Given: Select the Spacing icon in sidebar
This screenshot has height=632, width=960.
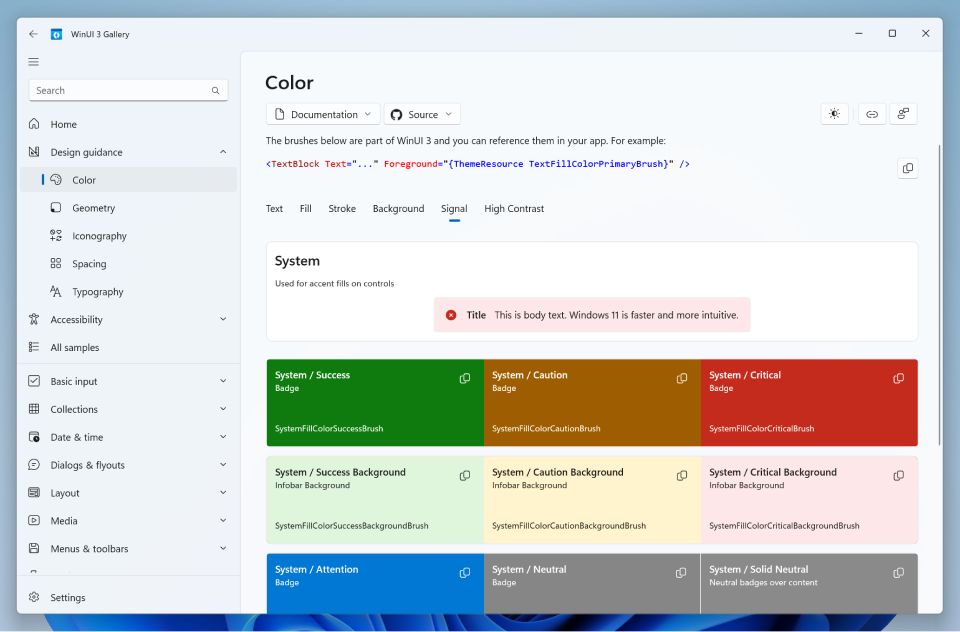Looking at the screenshot, I should pos(57,263).
